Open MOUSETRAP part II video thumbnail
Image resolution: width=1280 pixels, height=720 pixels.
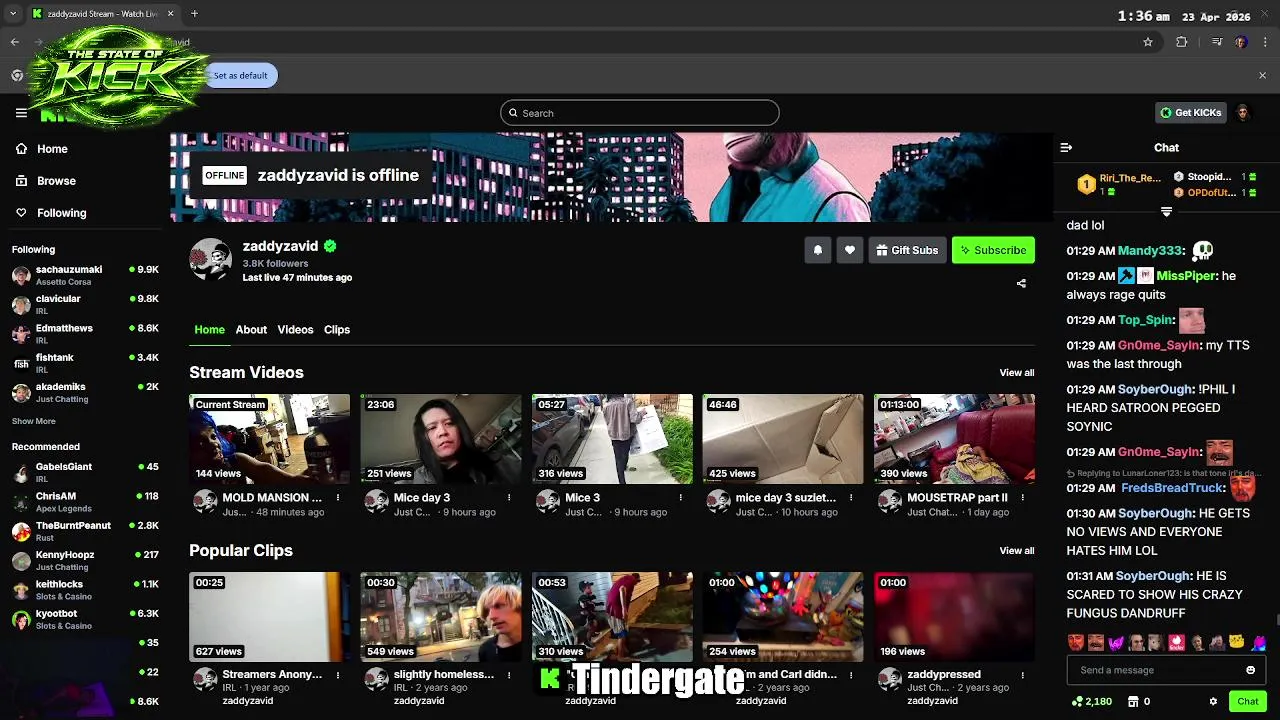(x=954, y=439)
